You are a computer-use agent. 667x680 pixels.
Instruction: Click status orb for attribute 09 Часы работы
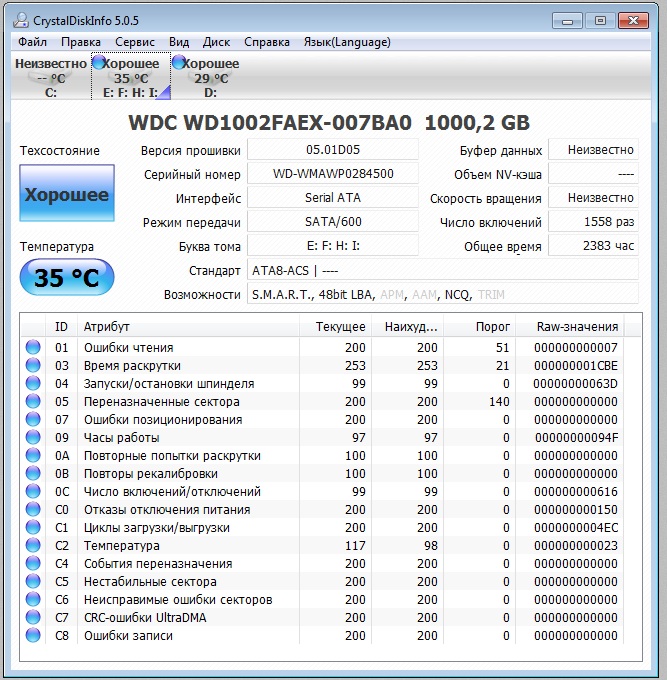33,438
